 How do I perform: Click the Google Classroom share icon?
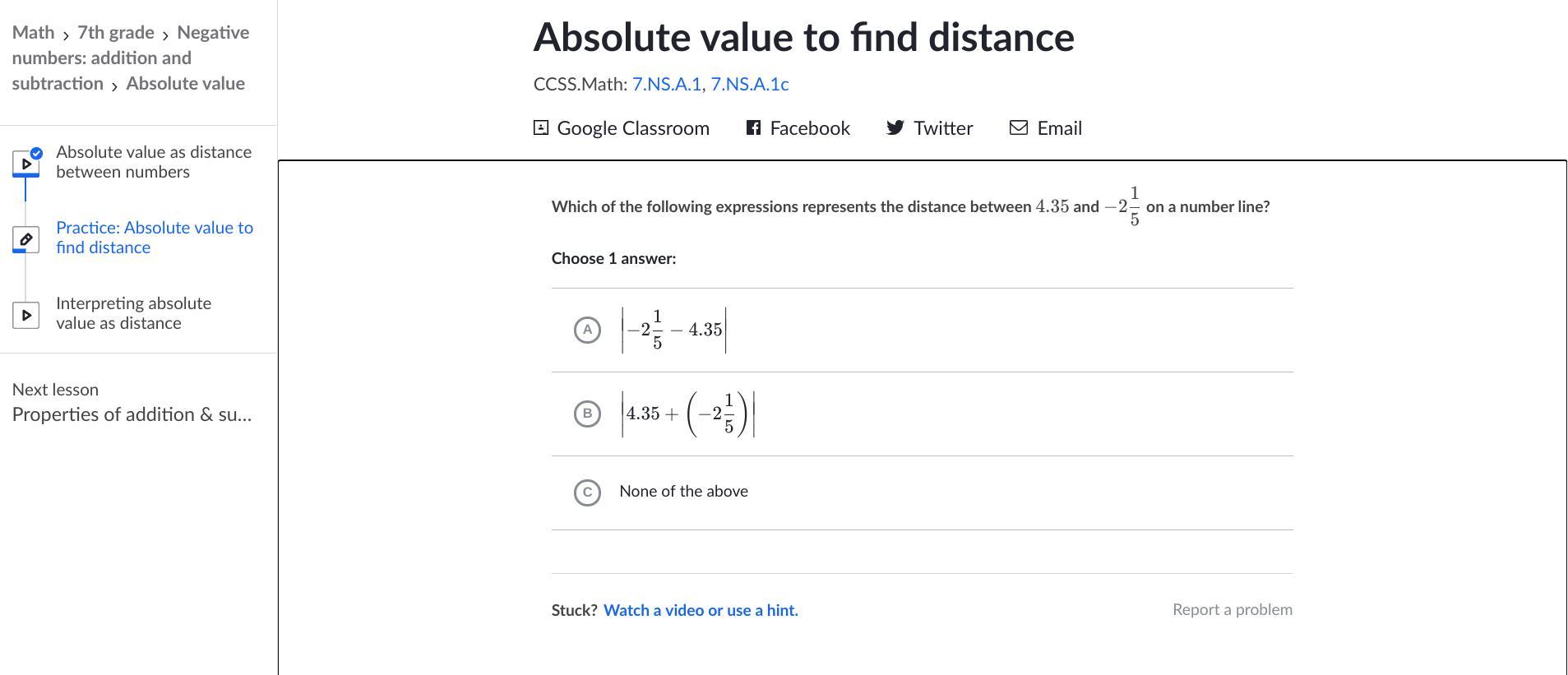541,127
